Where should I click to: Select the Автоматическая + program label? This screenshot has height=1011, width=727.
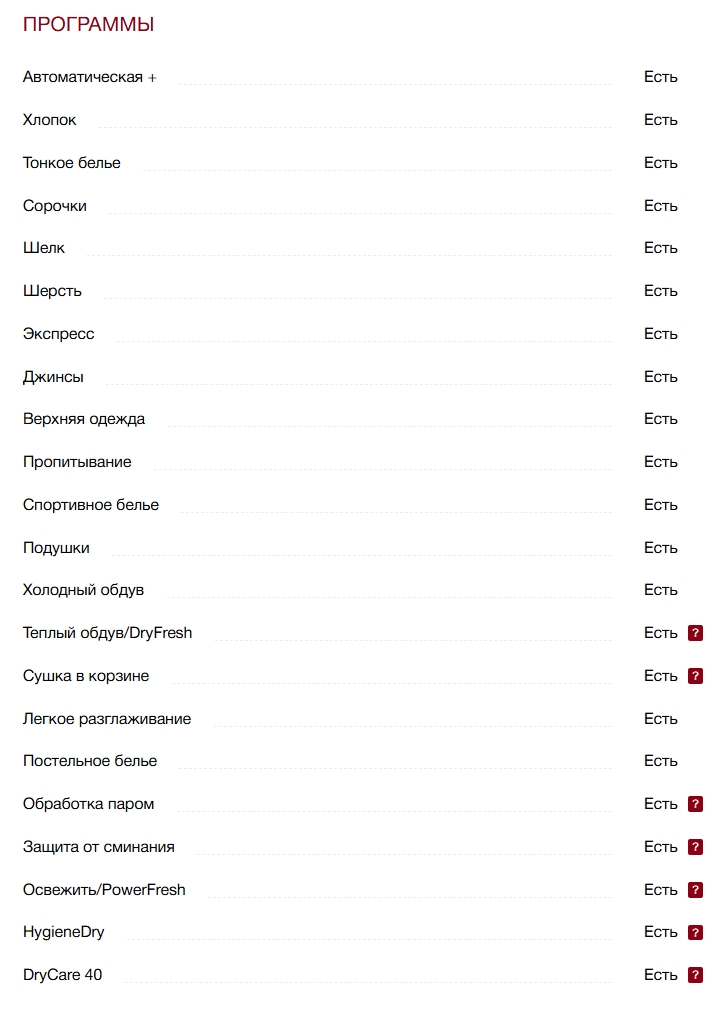(89, 77)
